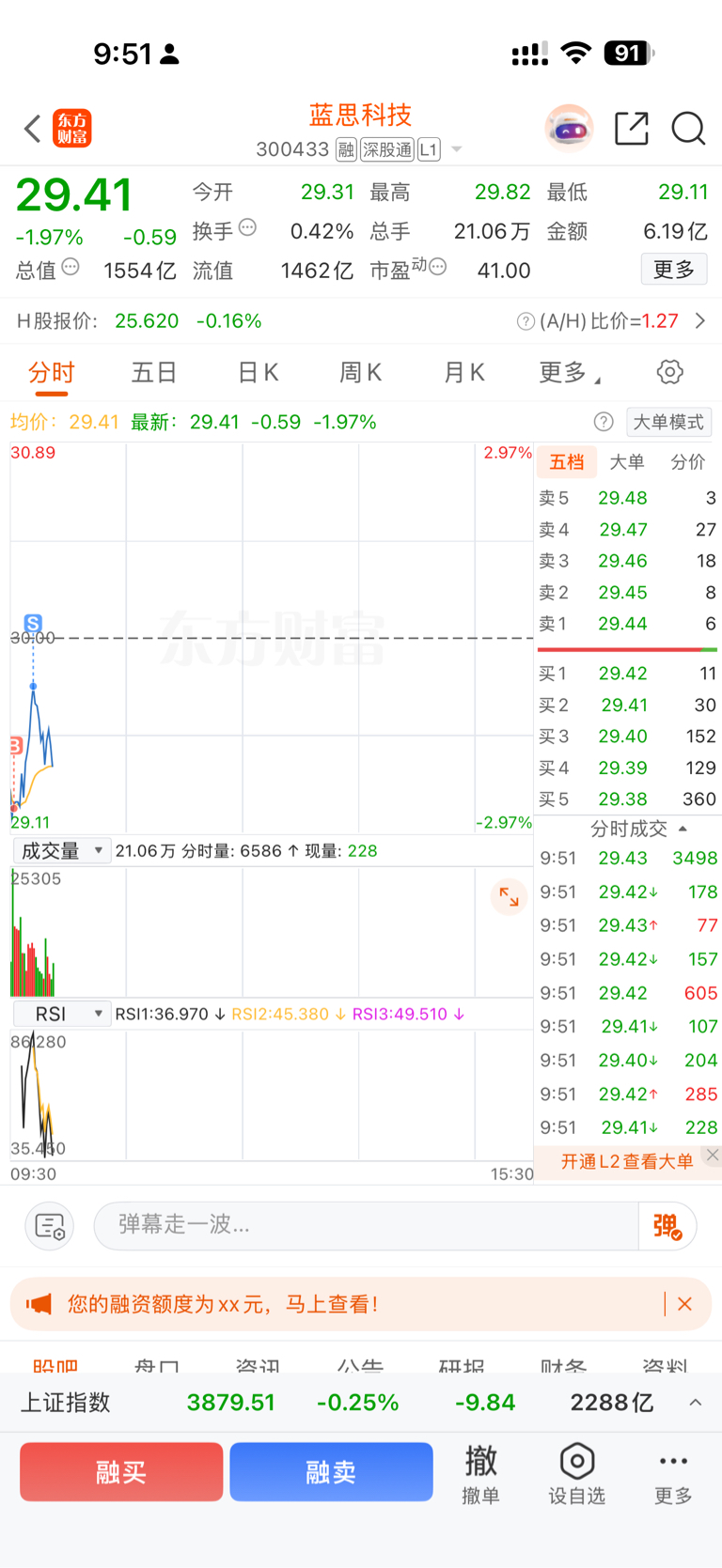Viewport: 722px width, 1568px height.
Task: Open danmaku settings list icon
Action: click(x=49, y=1226)
